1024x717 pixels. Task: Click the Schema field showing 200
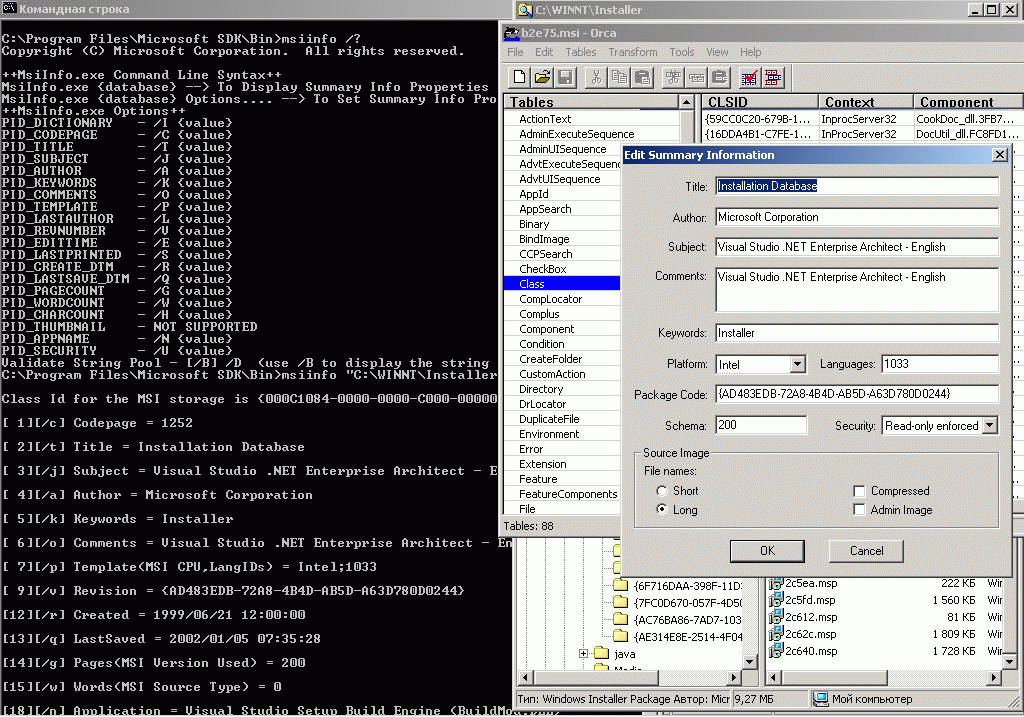tap(761, 425)
